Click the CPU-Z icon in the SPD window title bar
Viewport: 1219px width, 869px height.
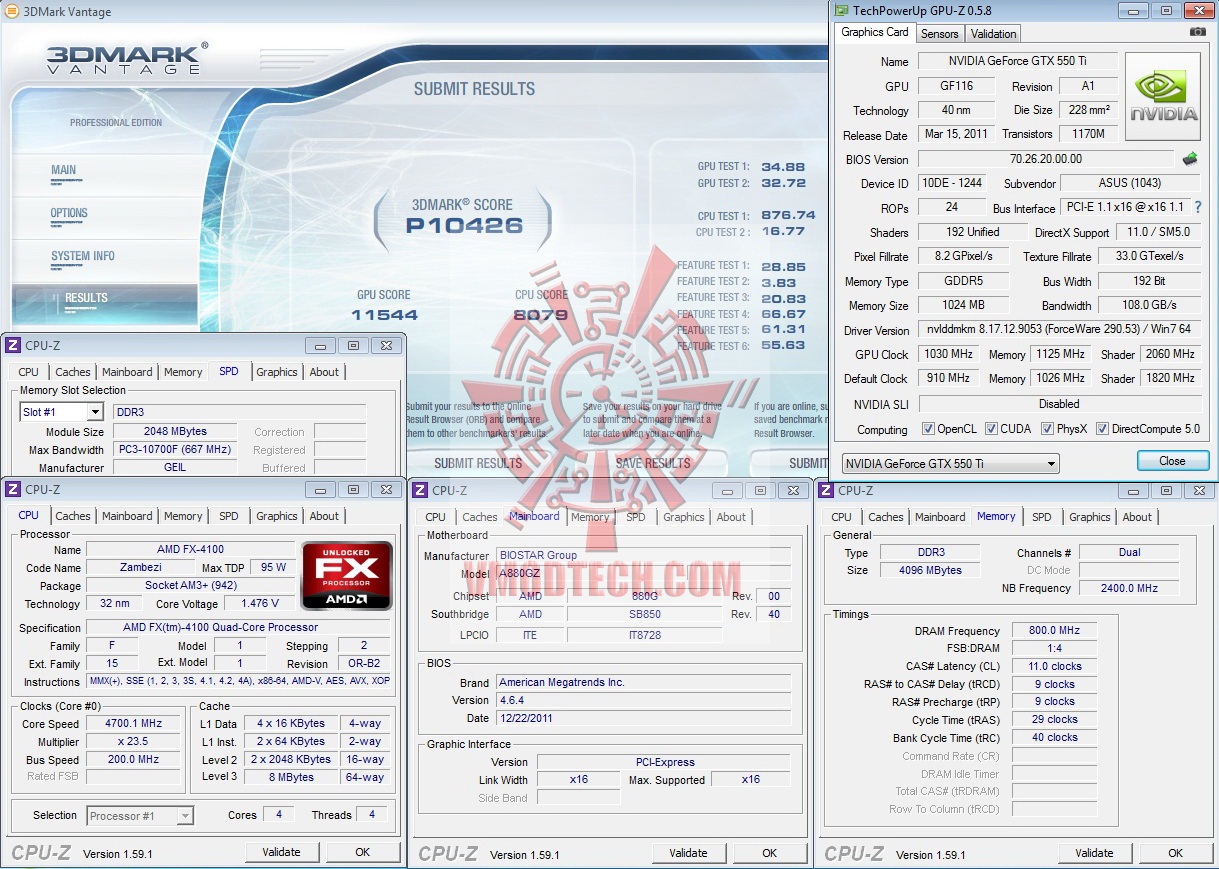click(13, 345)
